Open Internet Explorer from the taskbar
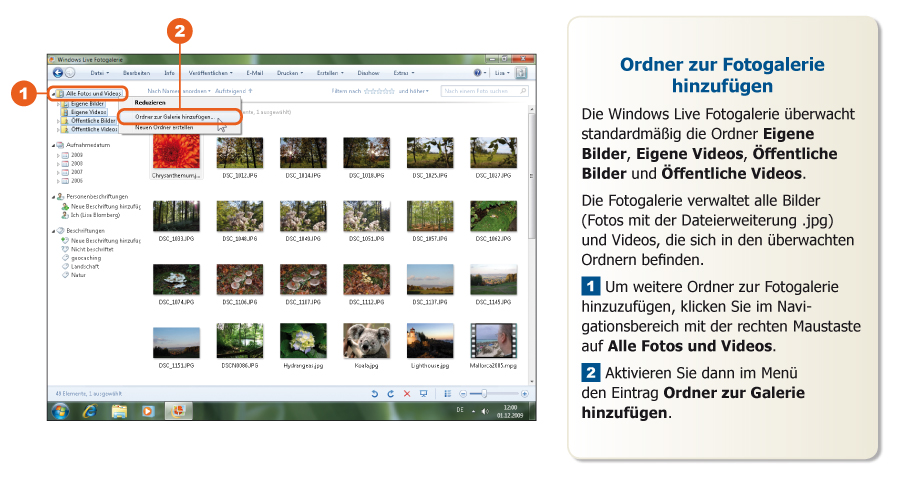 [x=89, y=411]
